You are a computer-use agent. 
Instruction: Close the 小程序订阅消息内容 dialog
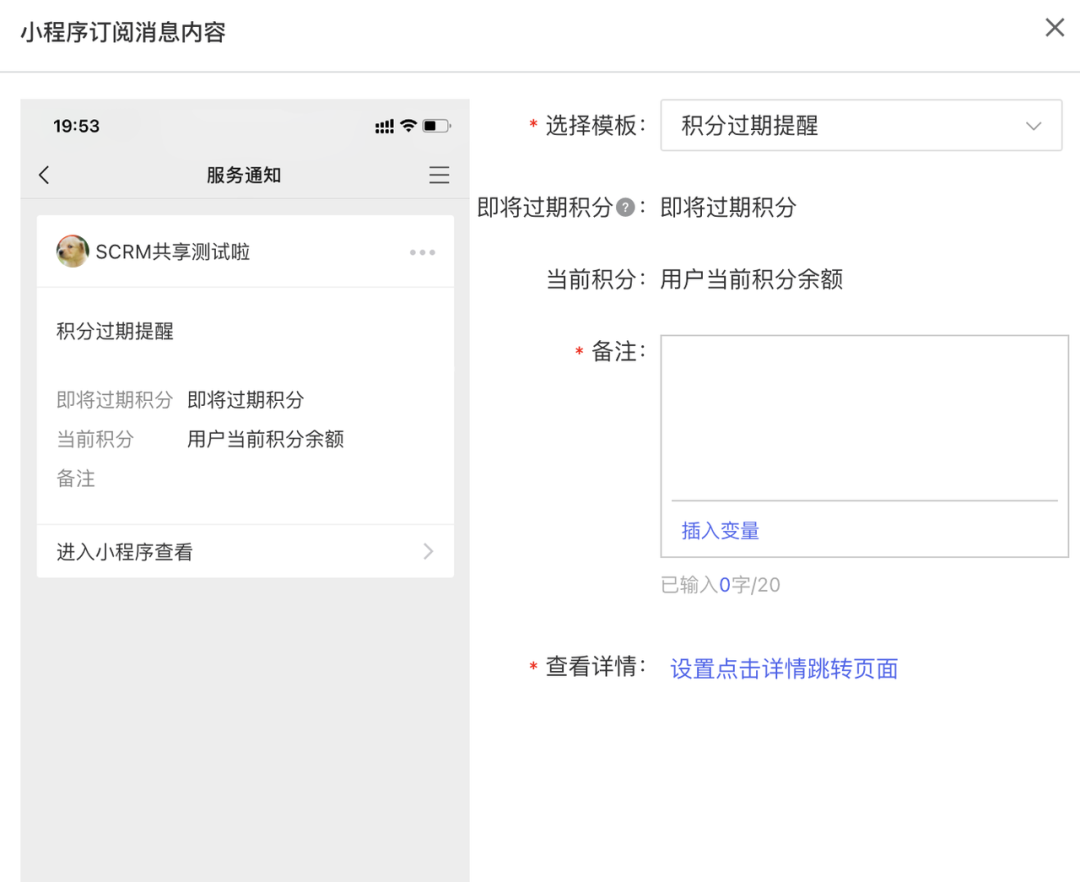pos(1054,27)
